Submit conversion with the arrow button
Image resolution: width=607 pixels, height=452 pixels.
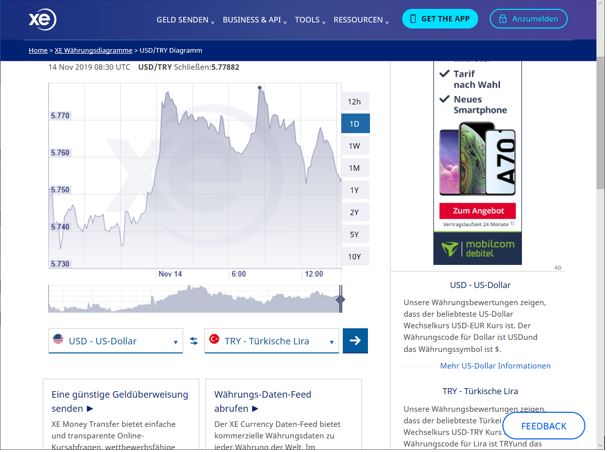click(355, 341)
